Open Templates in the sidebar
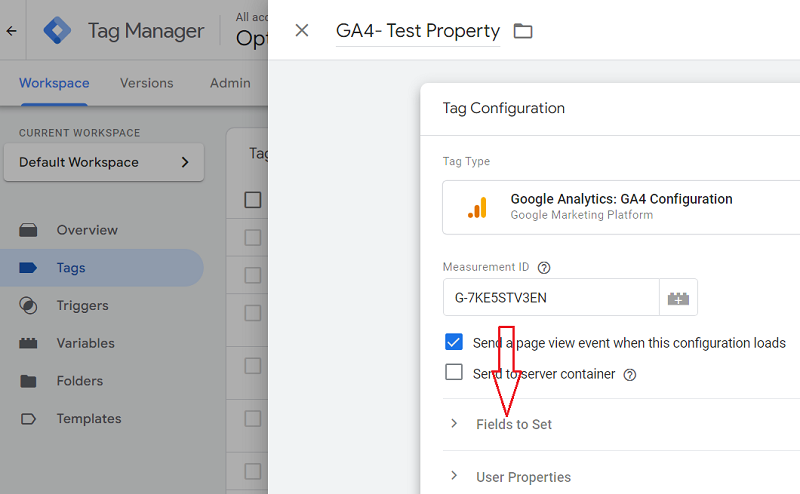 pyautogui.click(x=89, y=419)
